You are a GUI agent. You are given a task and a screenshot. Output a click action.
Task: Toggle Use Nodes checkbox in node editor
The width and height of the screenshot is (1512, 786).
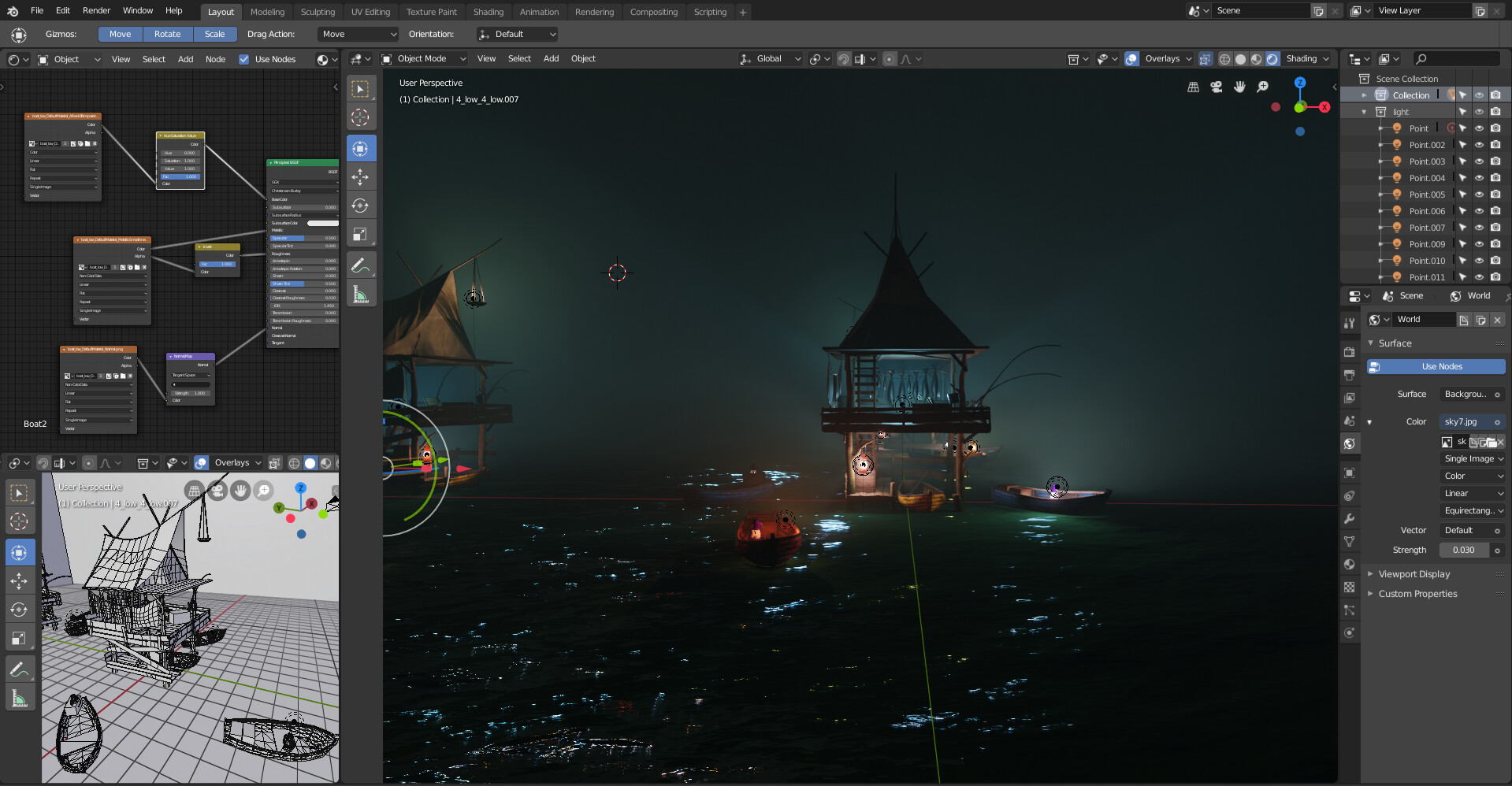point(243,59)
